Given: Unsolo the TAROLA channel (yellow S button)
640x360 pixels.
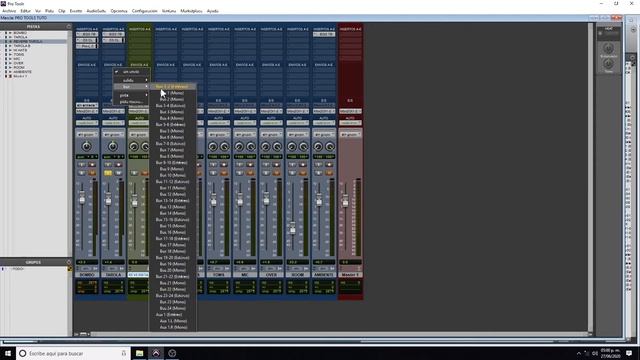Looking at the screenshot, I should pyautogui.click(x=108, y=173).
